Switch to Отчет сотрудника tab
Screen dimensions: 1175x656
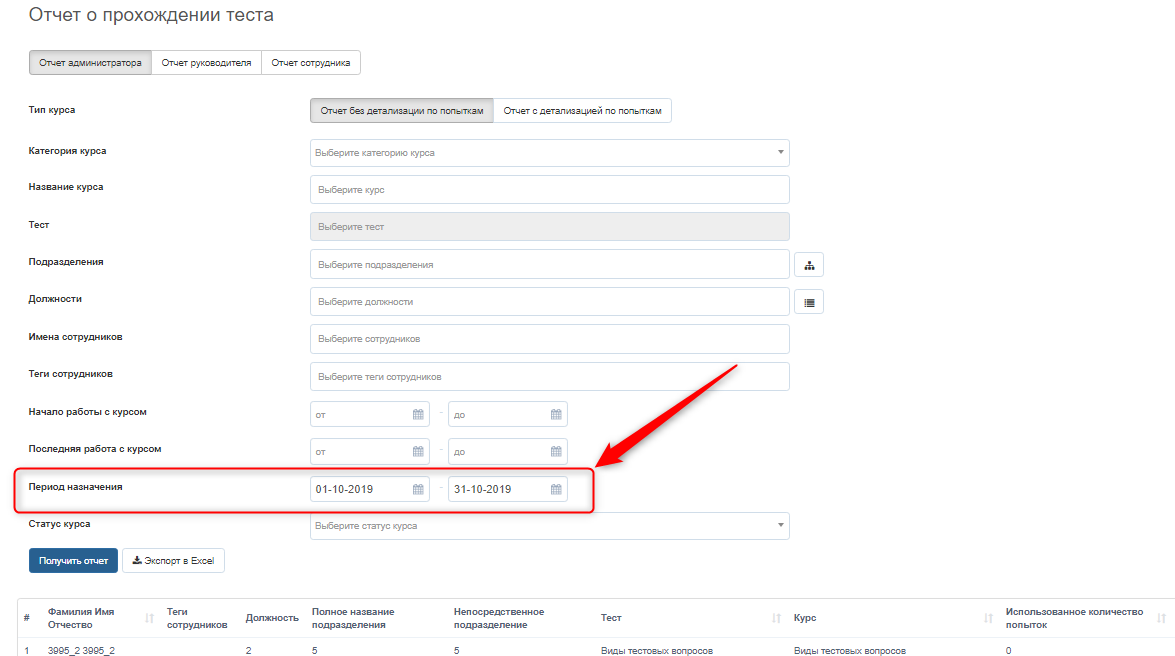[x=311, y=63]
